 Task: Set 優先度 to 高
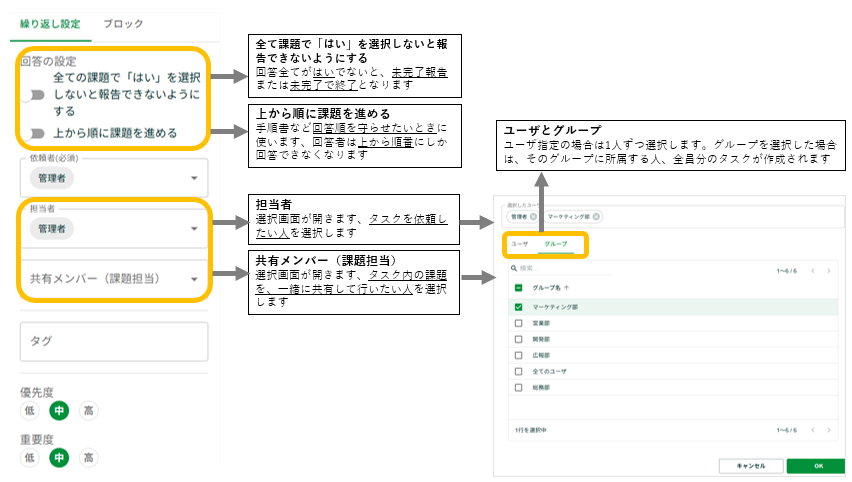pyautogui.click(x=89, y=410)
